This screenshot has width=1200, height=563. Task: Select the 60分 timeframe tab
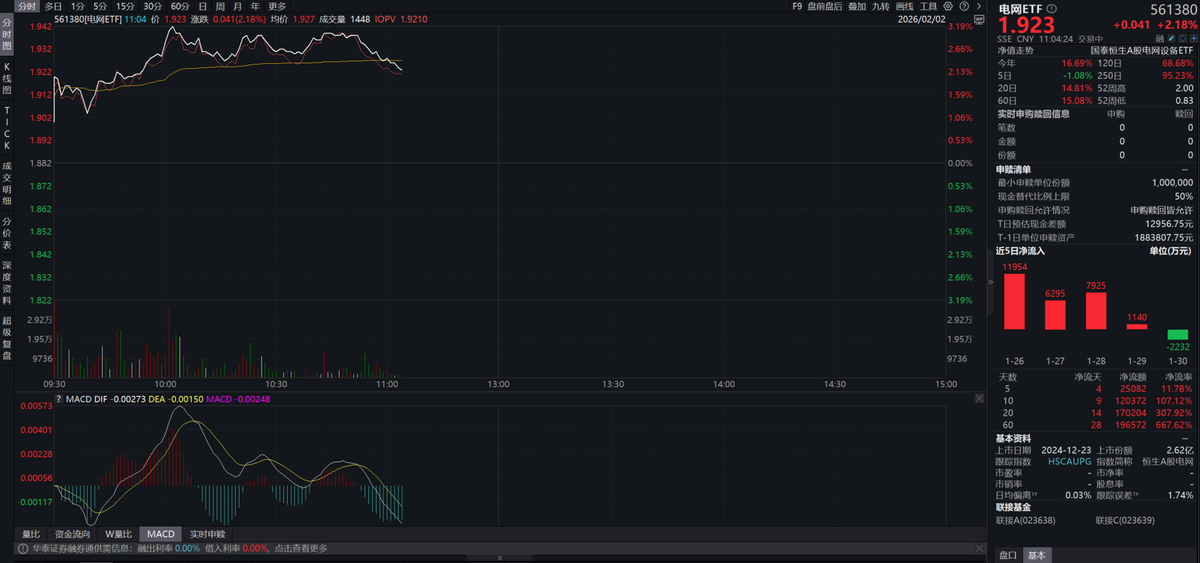coord(180,6)
